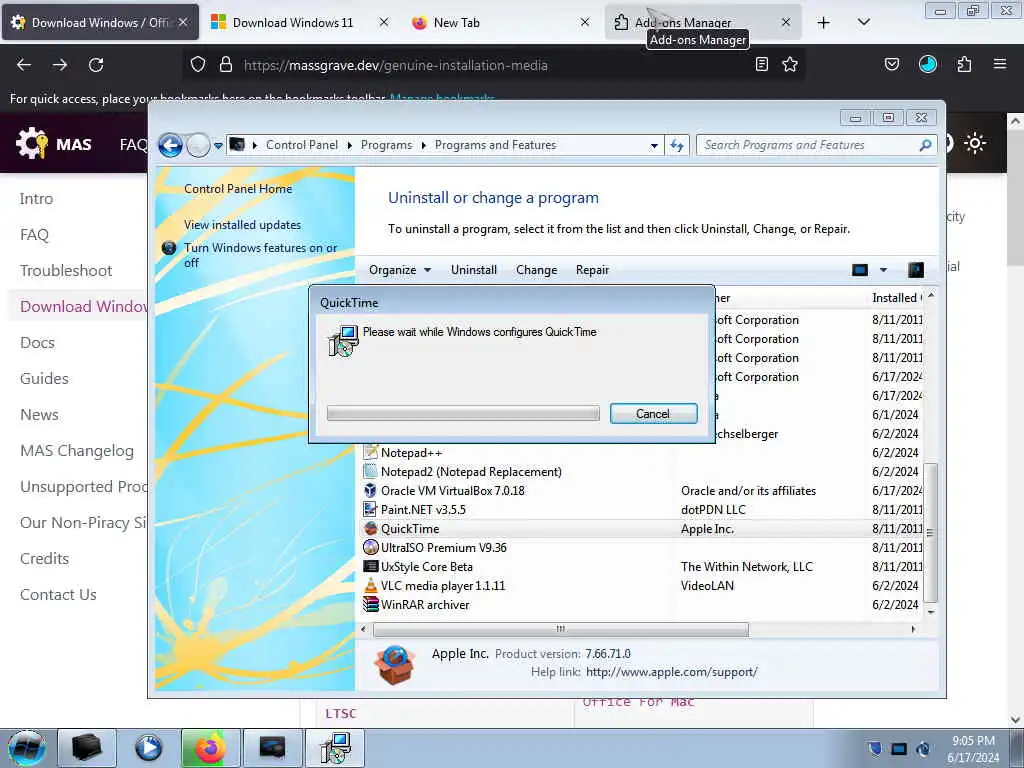Click the Firefox forward arrow button
Screen dimensions: 1024x768
pyautogui.click(x=60, y=65)
